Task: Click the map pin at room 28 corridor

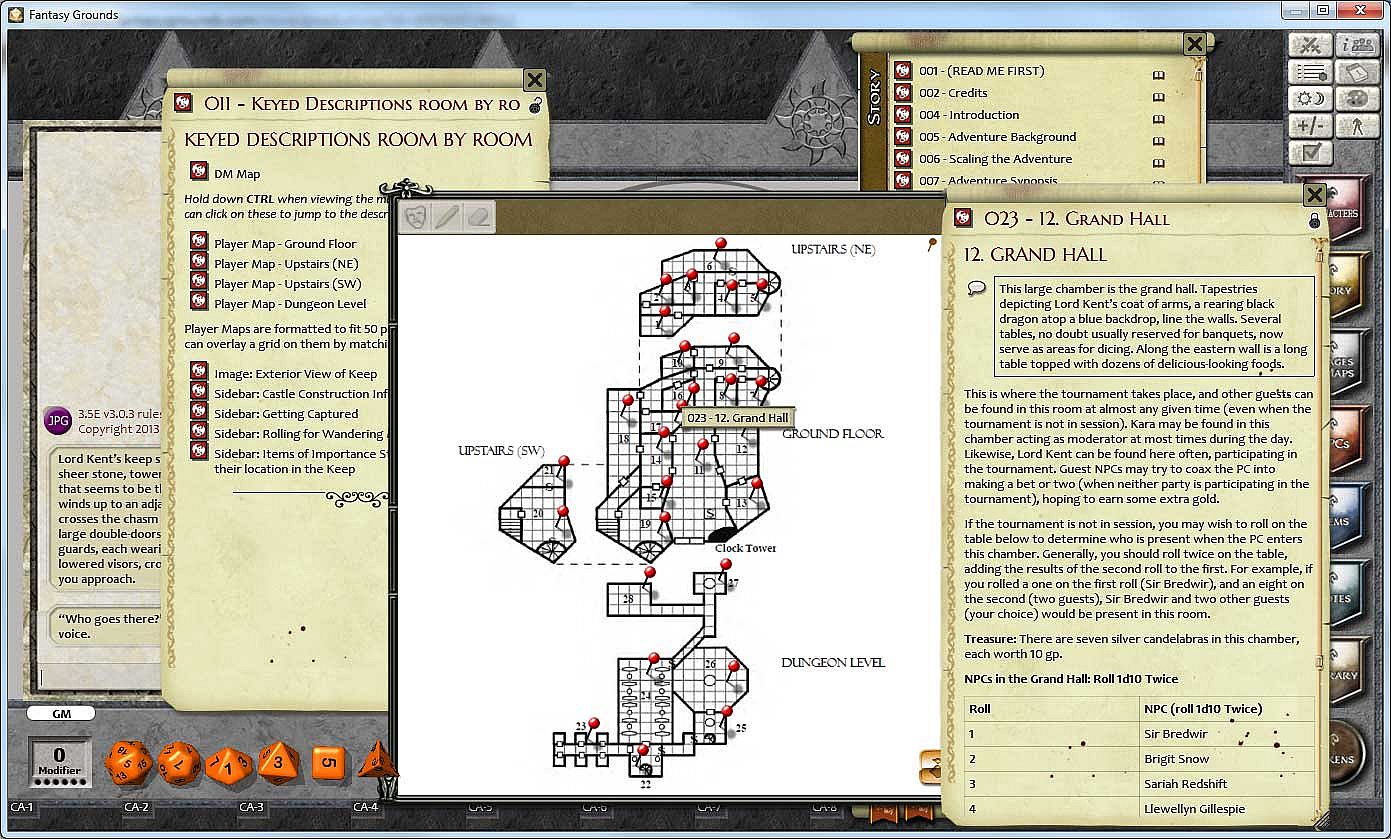Action: (650, 574)
